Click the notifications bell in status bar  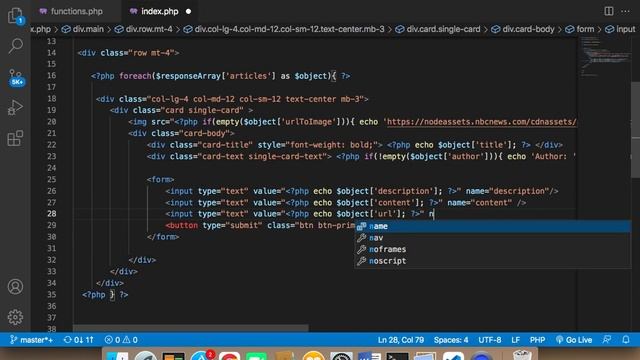[626, 340]
